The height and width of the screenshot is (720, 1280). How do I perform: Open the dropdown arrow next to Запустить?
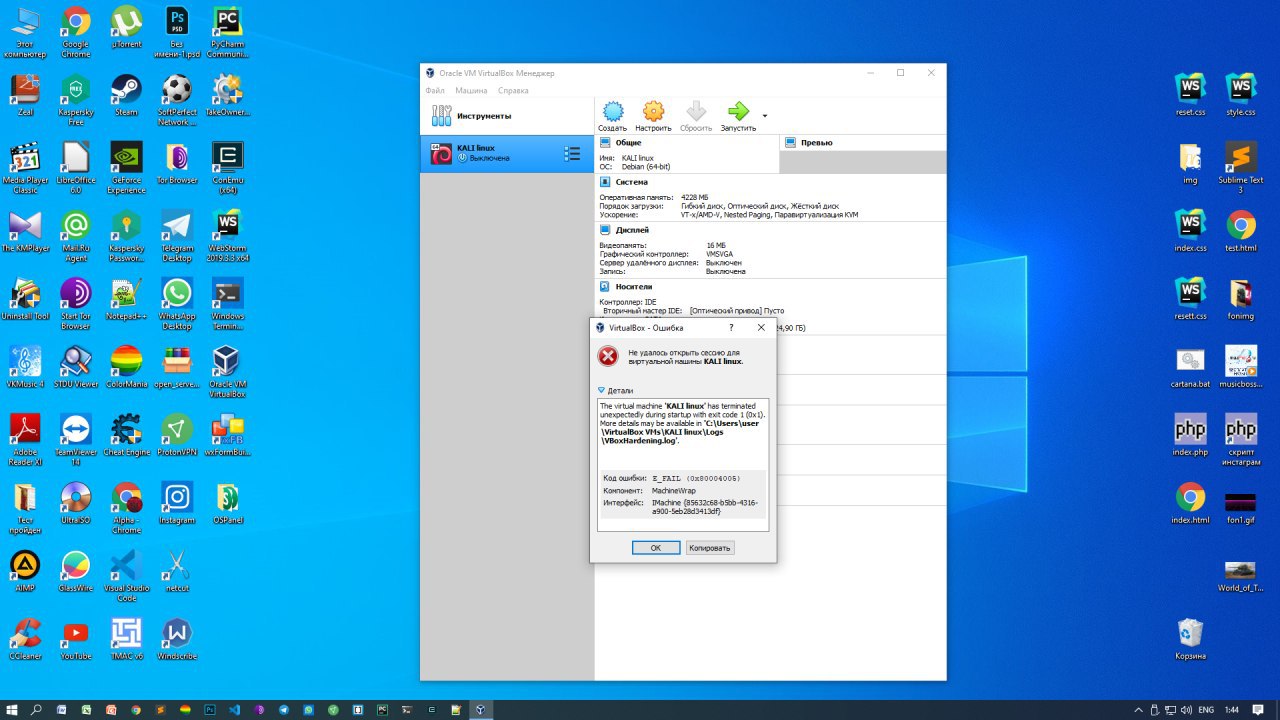765,116
